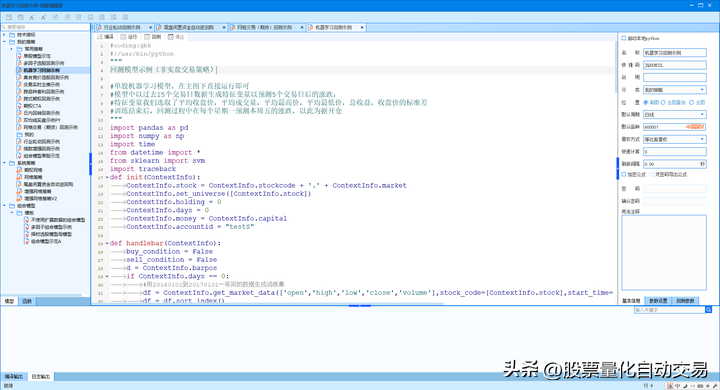Click the 名称 name input field
The image size is (720, 390).
(675, 53)
